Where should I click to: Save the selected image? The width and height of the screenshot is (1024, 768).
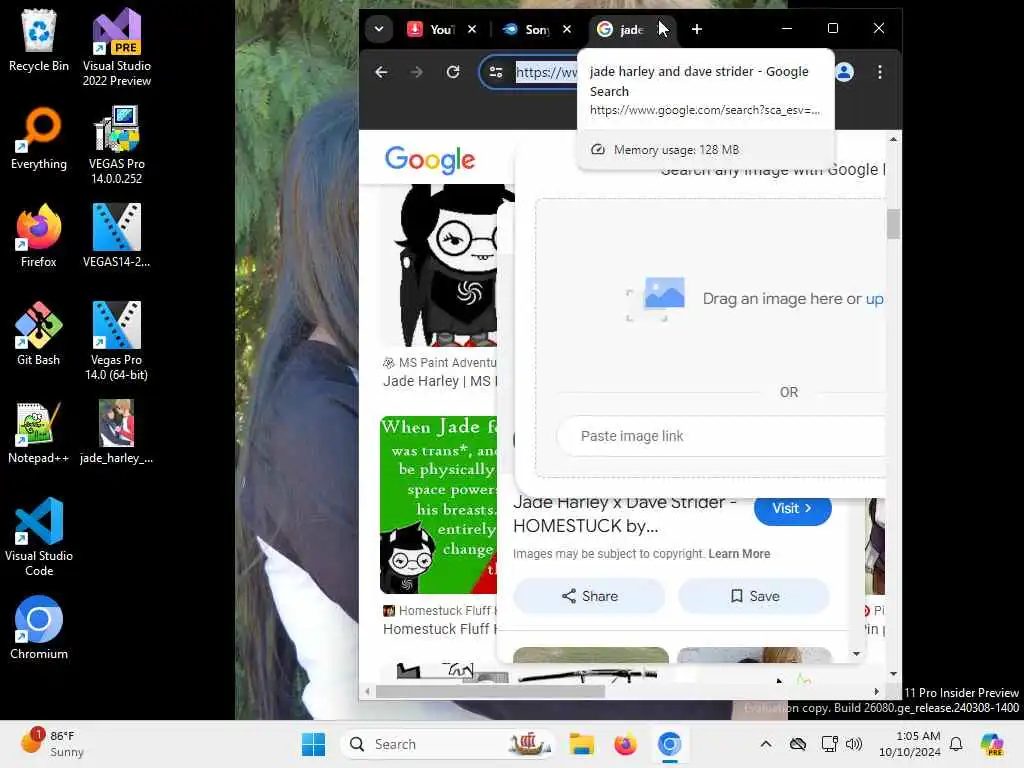[754, 596]
